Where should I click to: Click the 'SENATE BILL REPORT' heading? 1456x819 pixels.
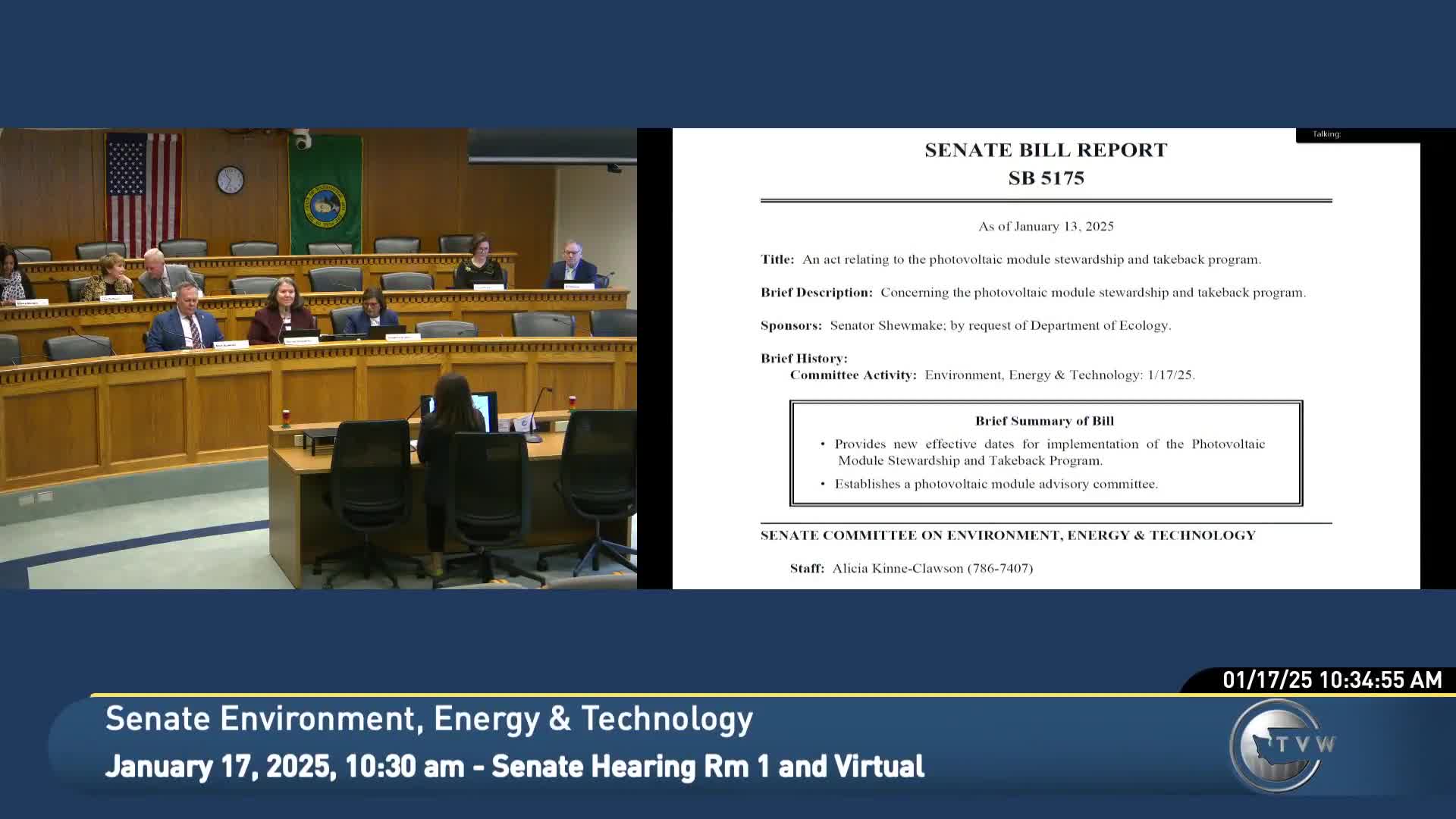point(1046,150)
